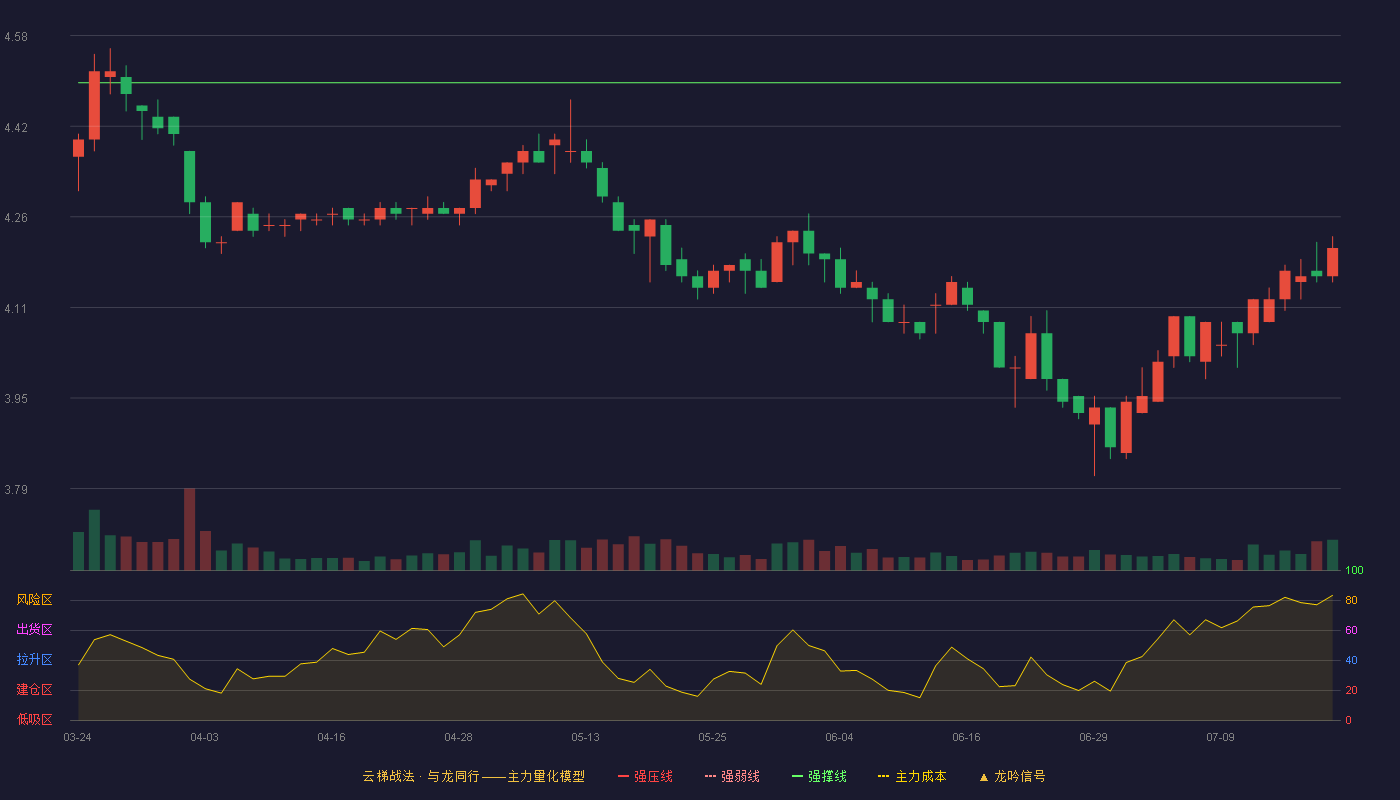This screenshot has height=800, width=1400.
Task: Select the 拉升区 zone label
Action: tap(35, 660)
